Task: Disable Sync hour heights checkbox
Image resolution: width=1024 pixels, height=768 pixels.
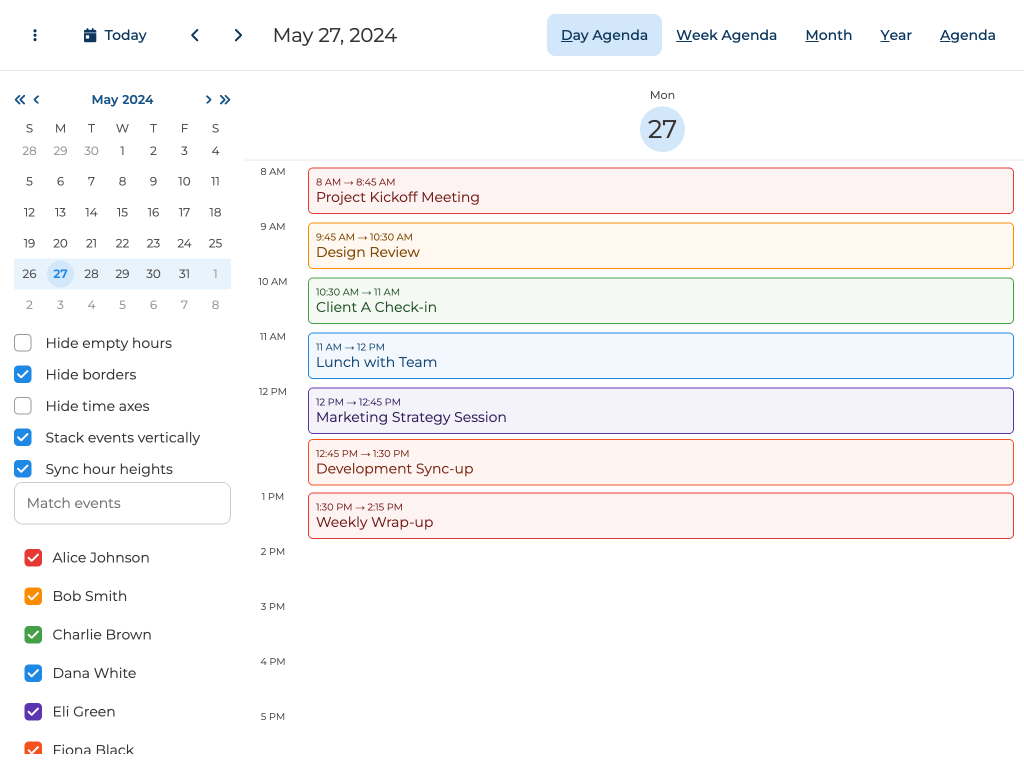Action: point(23,469)
